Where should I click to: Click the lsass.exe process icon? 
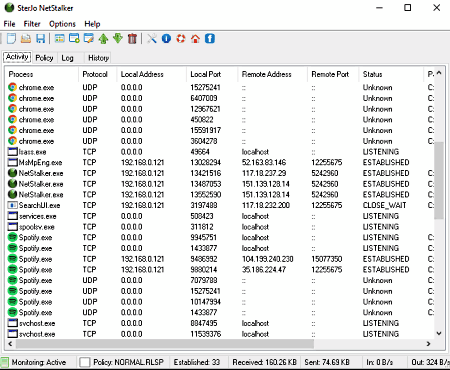[13, 152]
